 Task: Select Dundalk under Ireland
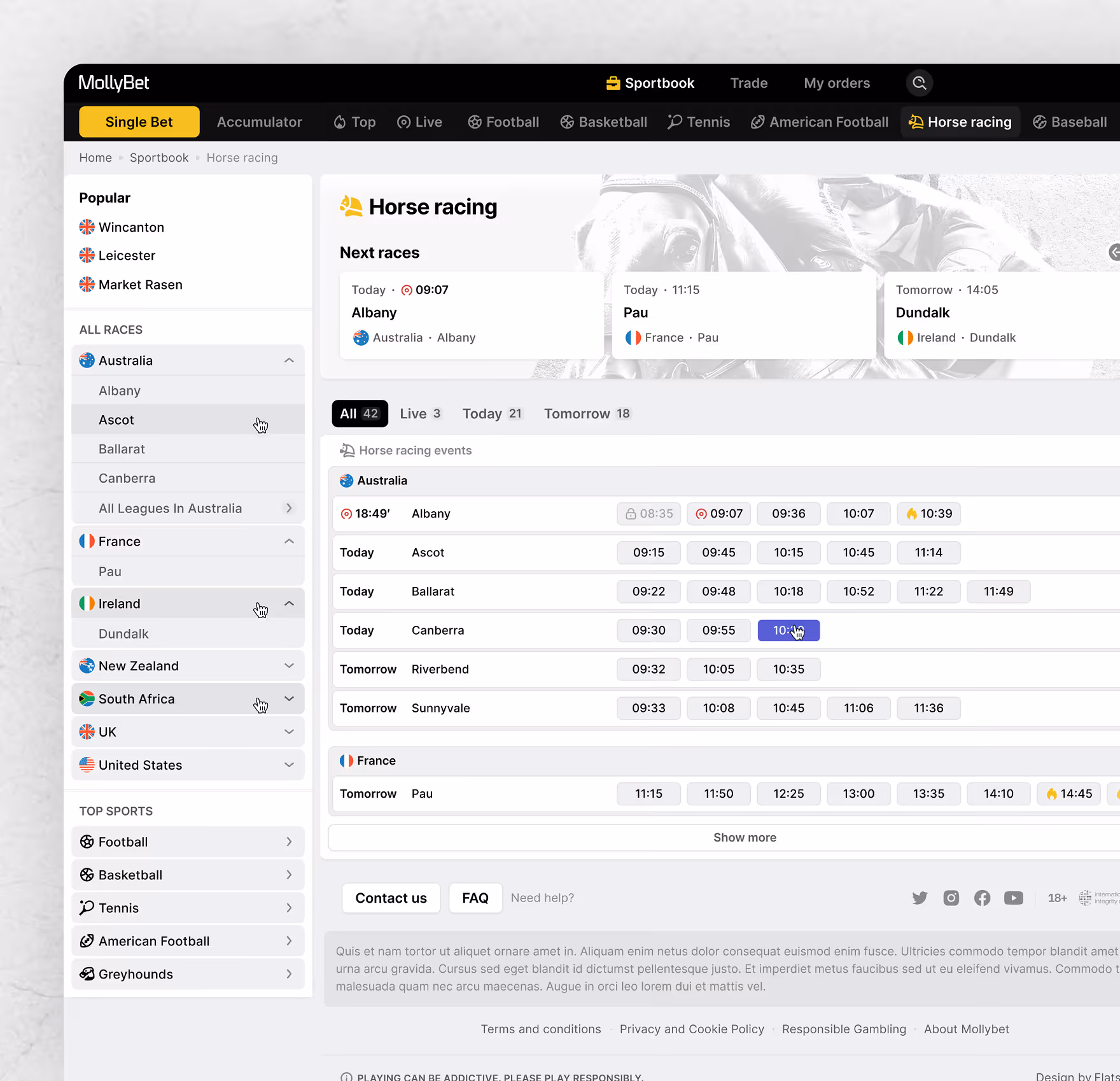(188, 633)
